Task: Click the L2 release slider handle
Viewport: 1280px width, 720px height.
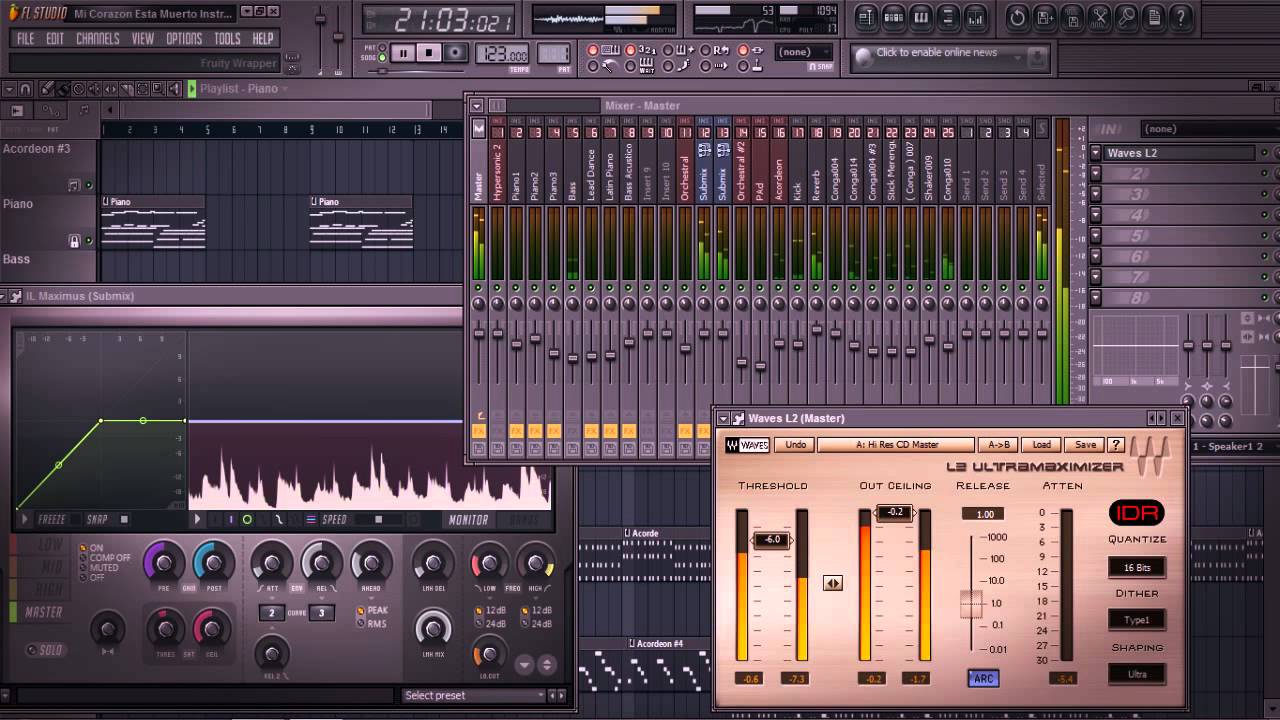Action: click(971, 604)
